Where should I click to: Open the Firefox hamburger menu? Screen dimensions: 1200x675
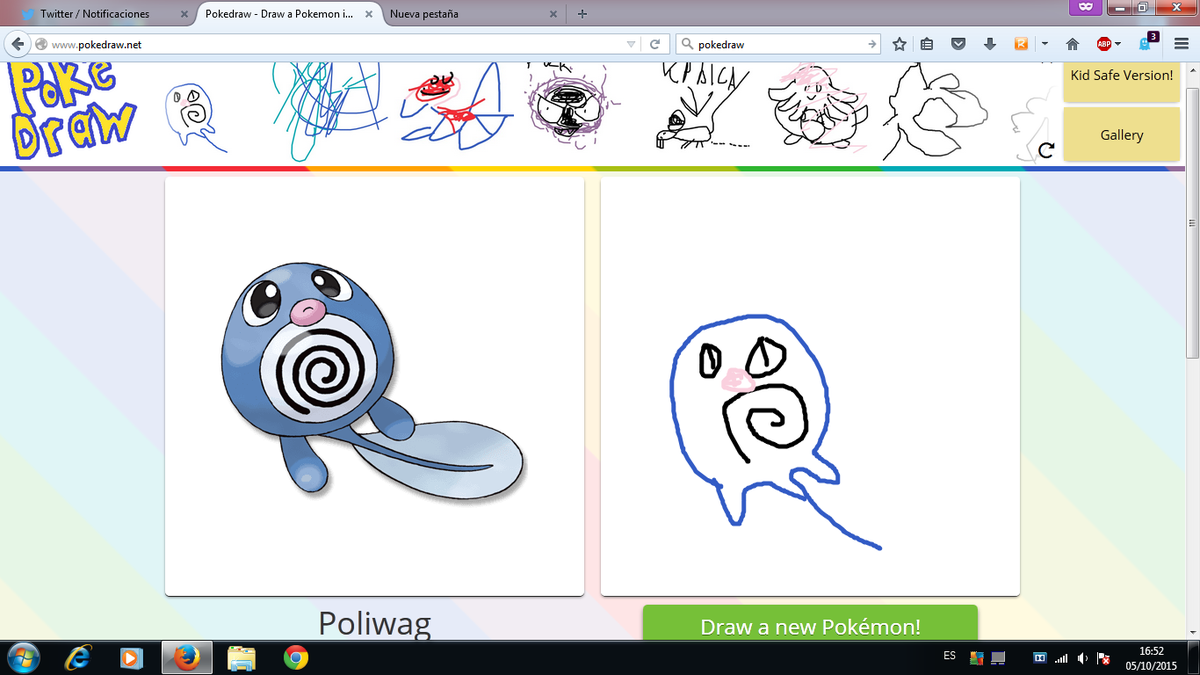(x=1179, y=44)
